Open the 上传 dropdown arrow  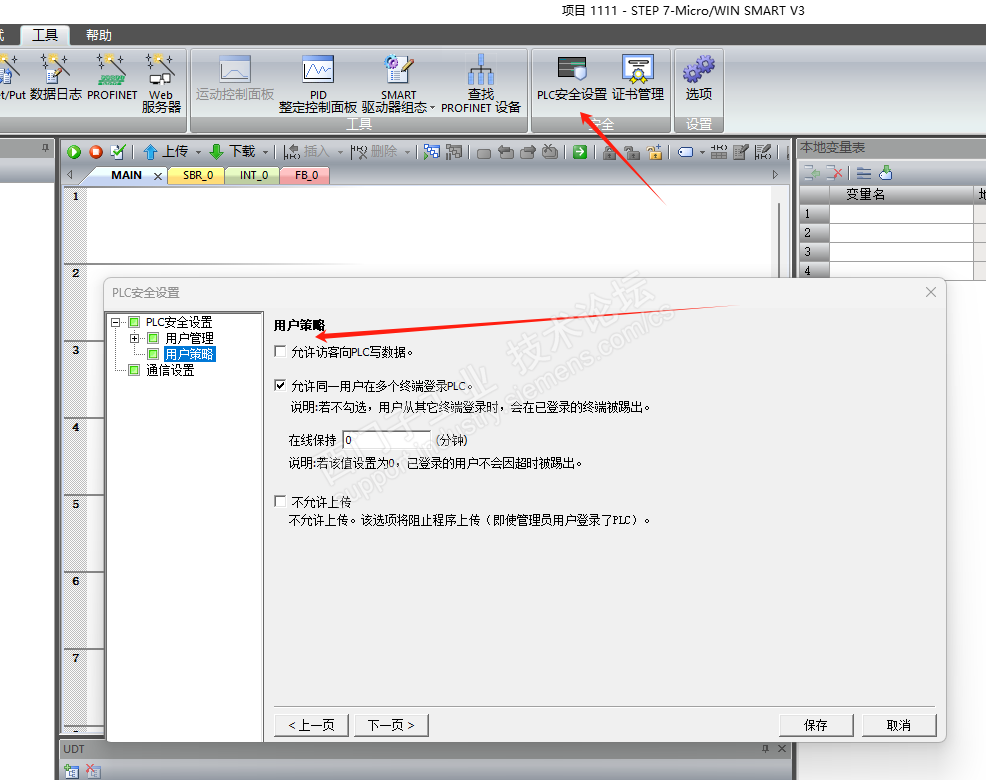(198, 152)
